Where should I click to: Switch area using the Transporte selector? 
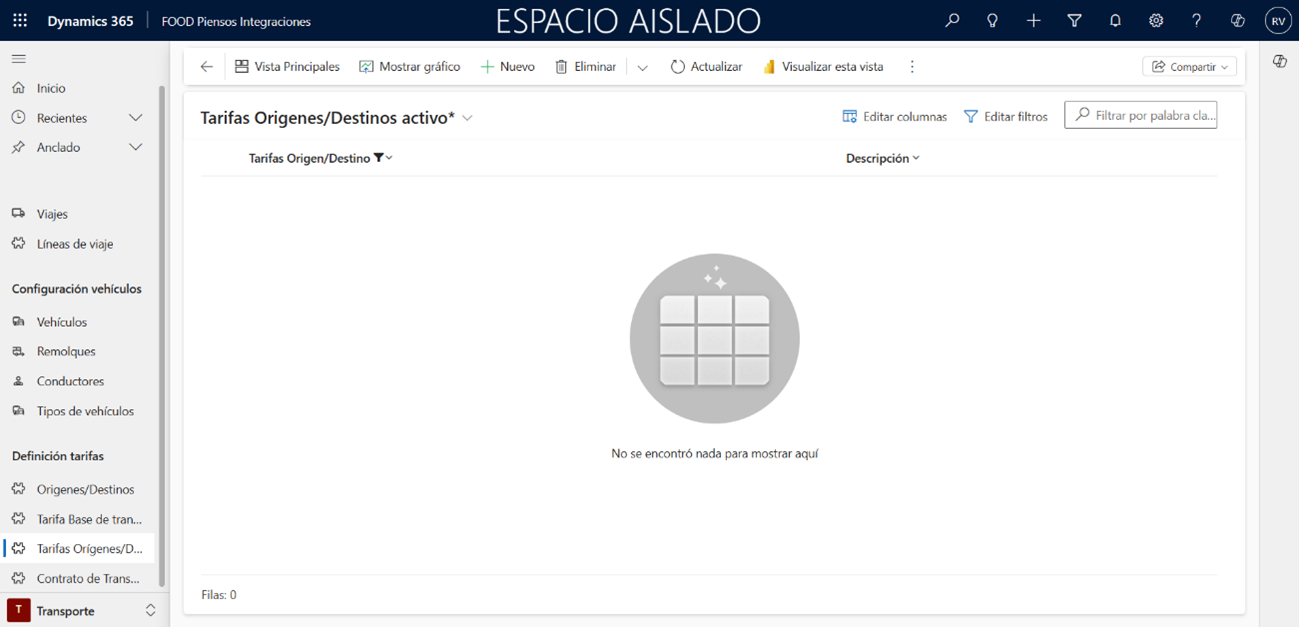tap(80, 610)
